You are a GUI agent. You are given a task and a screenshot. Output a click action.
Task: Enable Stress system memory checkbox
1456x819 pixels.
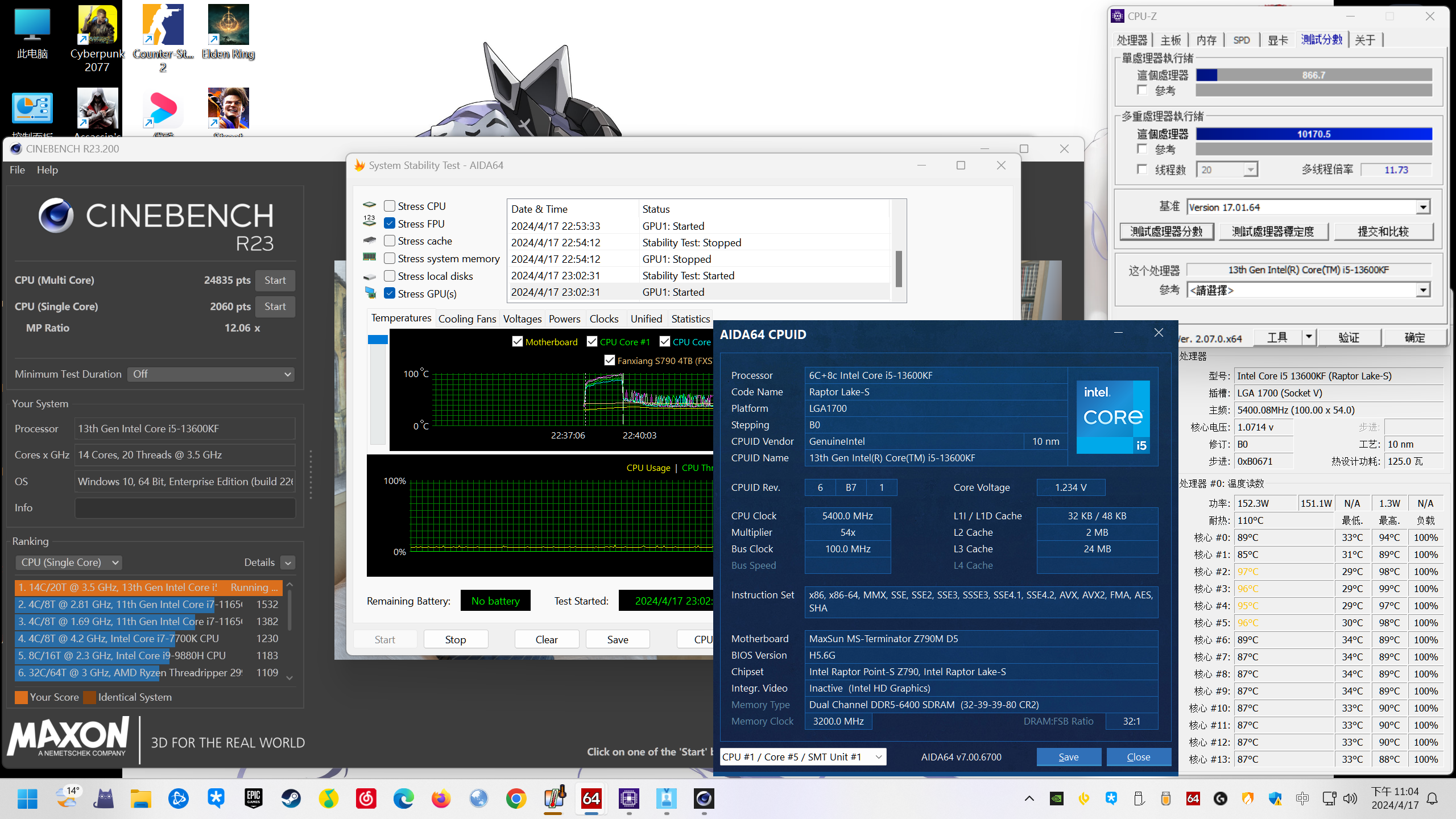(390, 258)
